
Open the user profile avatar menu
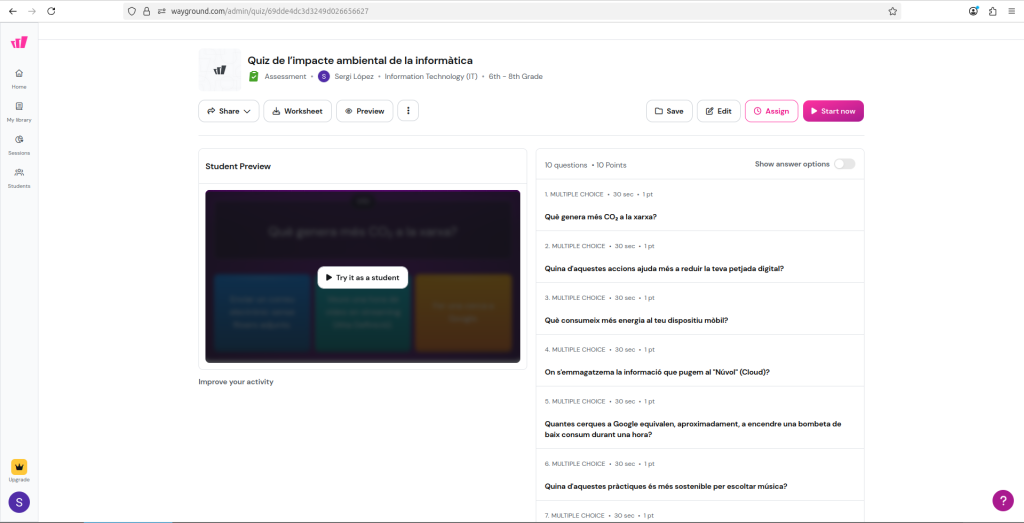click(x=19, y=502)
